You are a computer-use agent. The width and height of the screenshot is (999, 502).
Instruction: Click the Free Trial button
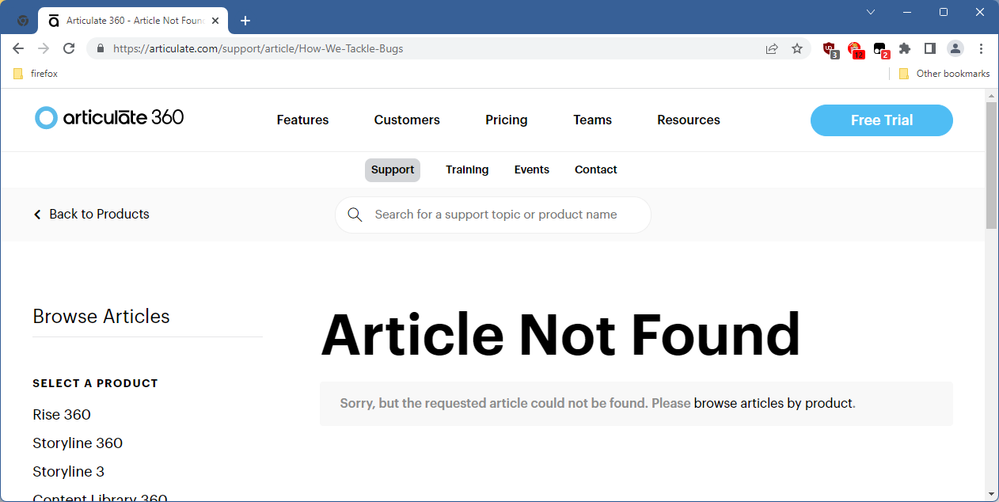(881, 120)
